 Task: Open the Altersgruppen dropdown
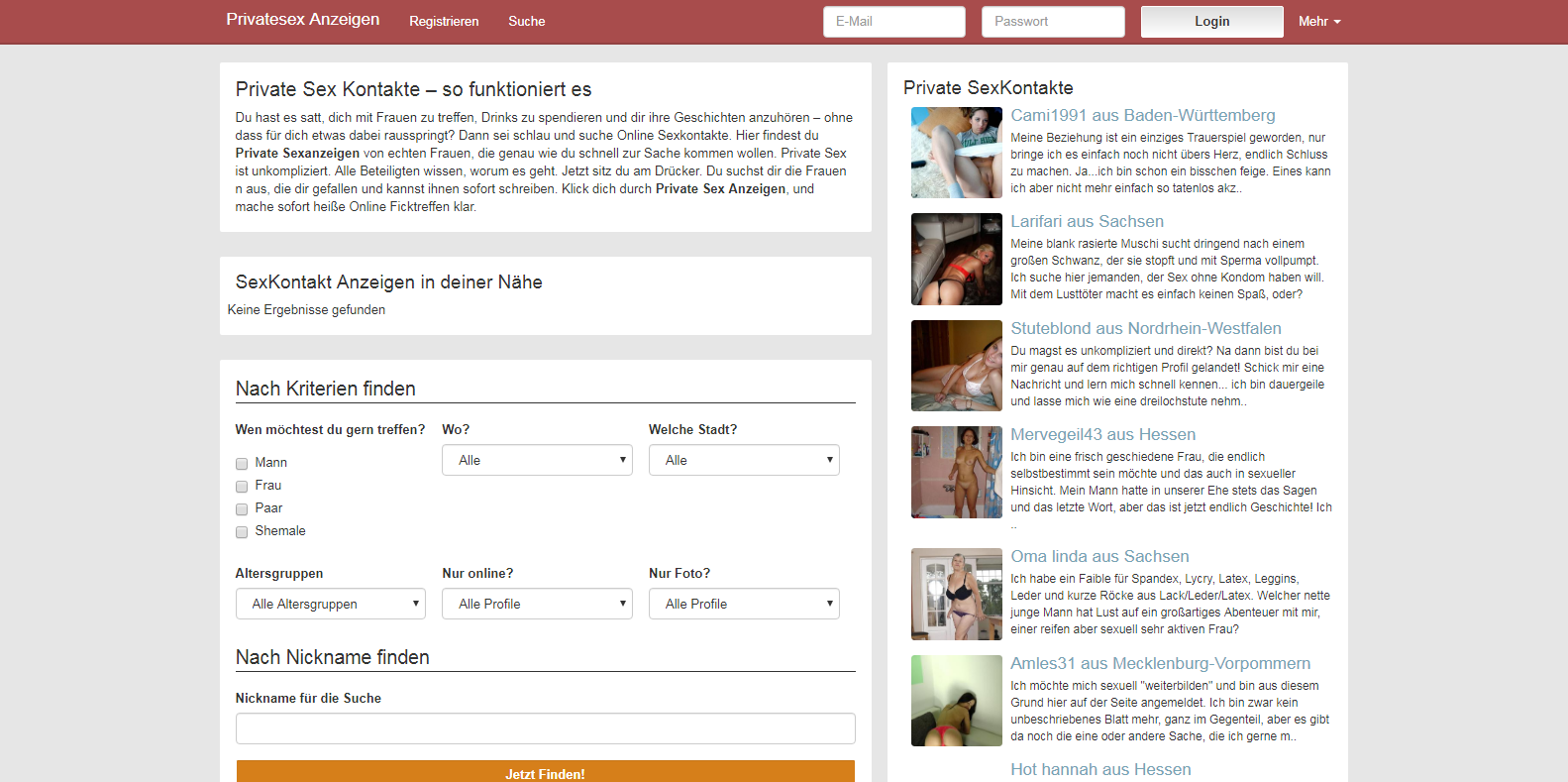click(x=331, y=604)
